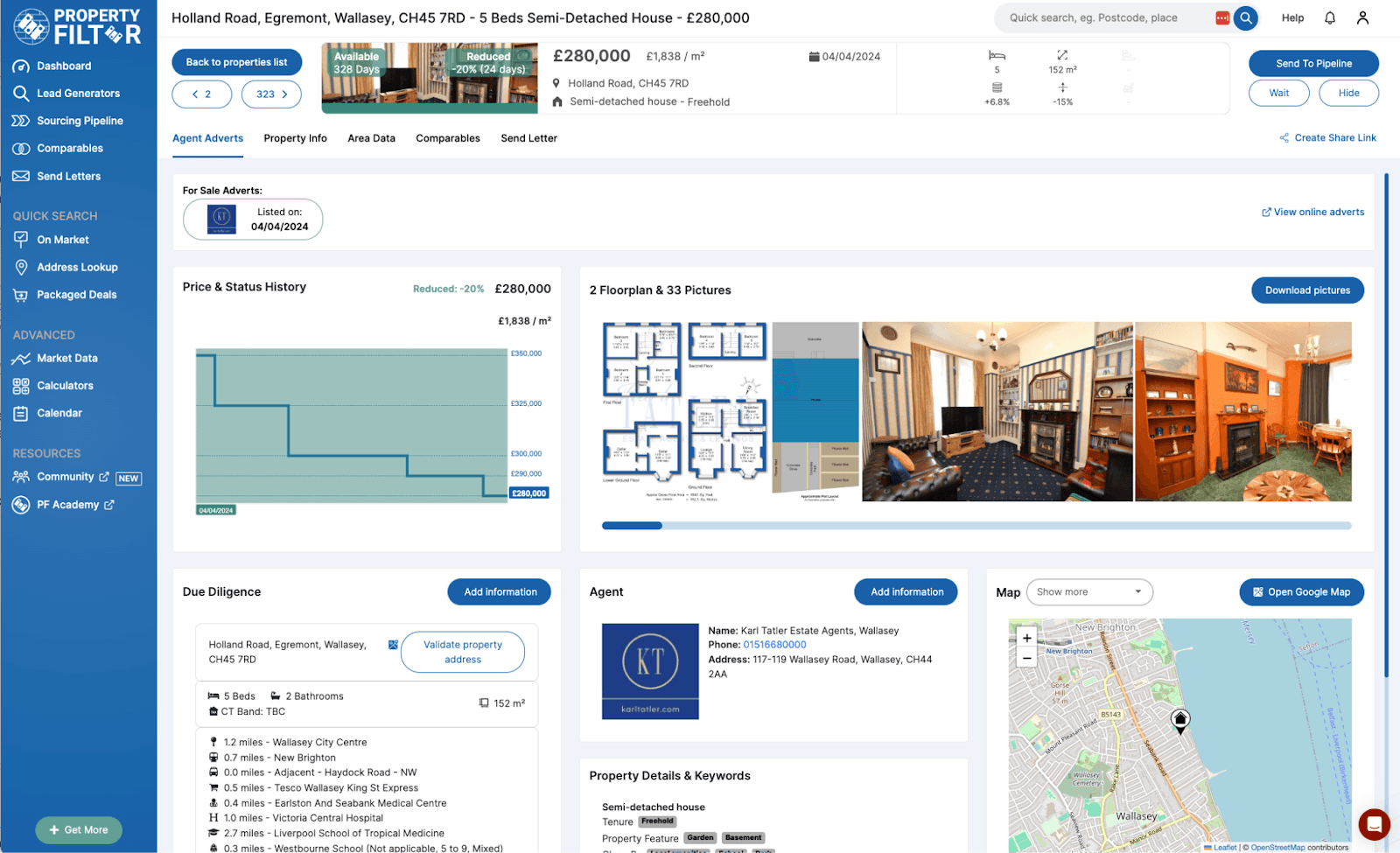Image resolution: width=1400 pixels, height=853 pixels.
Task: Open the user account icon
Action: pyautogui.click(x=1362, y=17)
